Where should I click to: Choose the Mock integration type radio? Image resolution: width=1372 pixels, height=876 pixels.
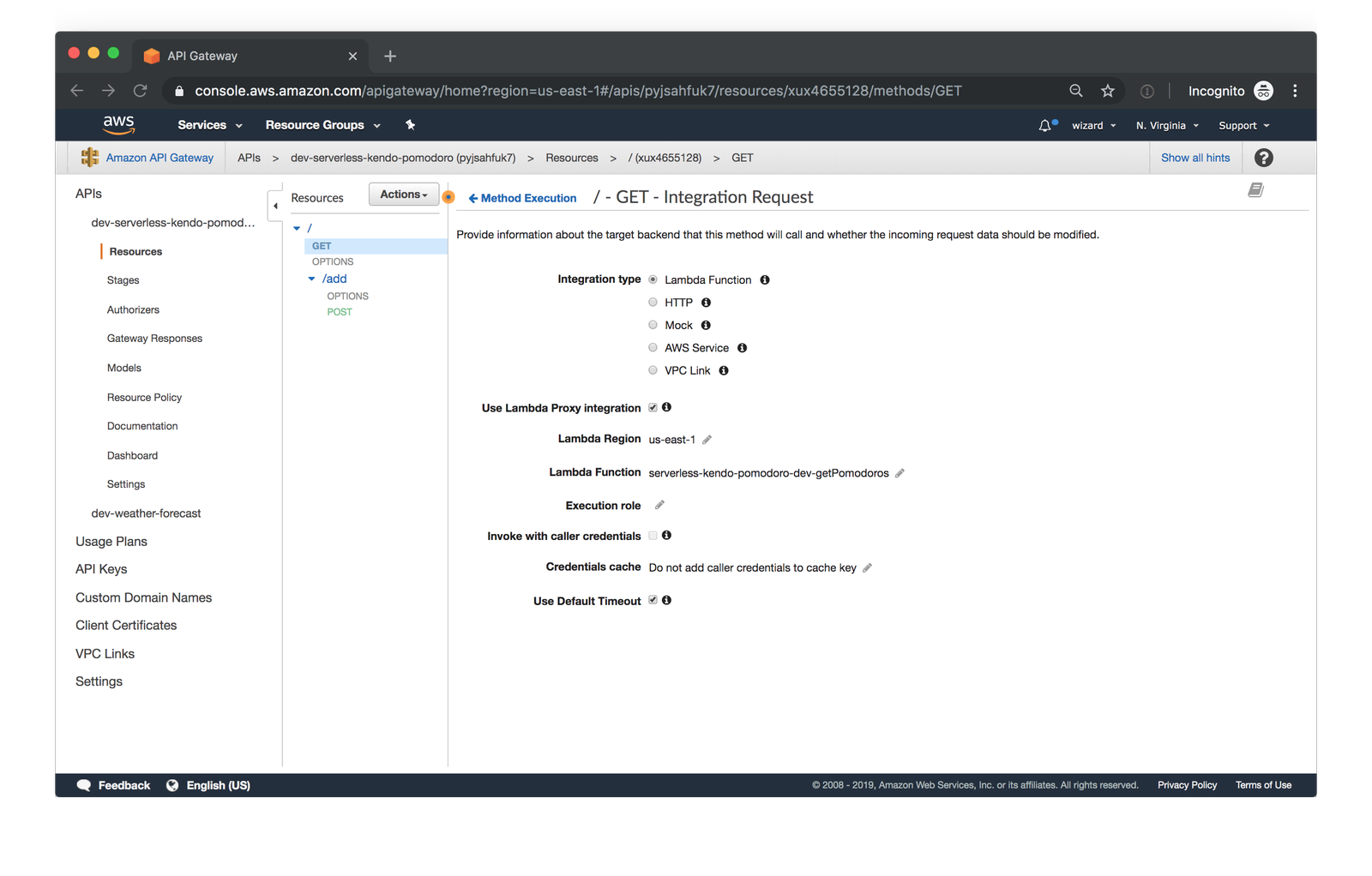653,325
